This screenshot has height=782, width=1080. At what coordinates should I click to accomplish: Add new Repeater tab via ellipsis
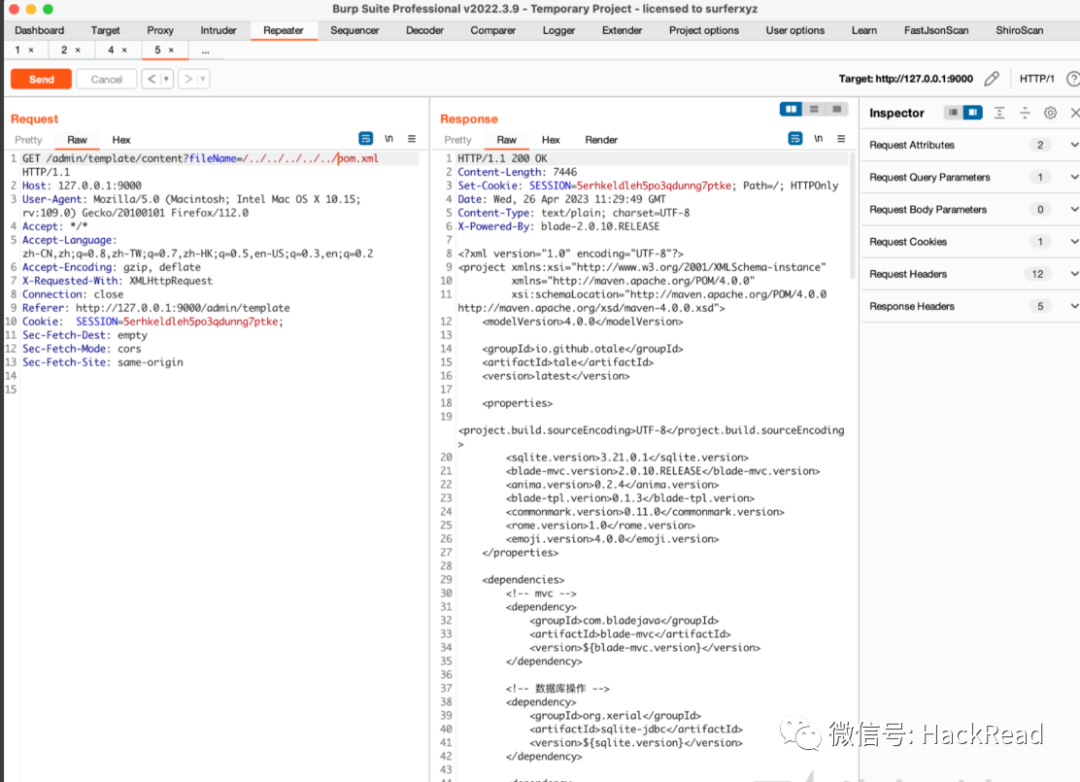[x=205, y=50]
